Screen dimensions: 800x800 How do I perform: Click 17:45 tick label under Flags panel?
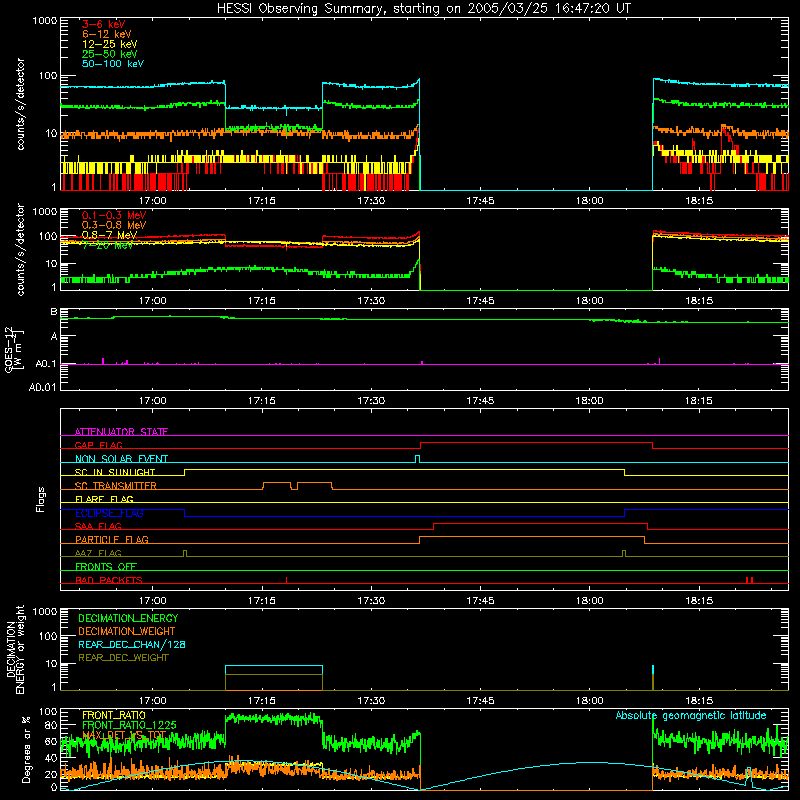point(480,601)
